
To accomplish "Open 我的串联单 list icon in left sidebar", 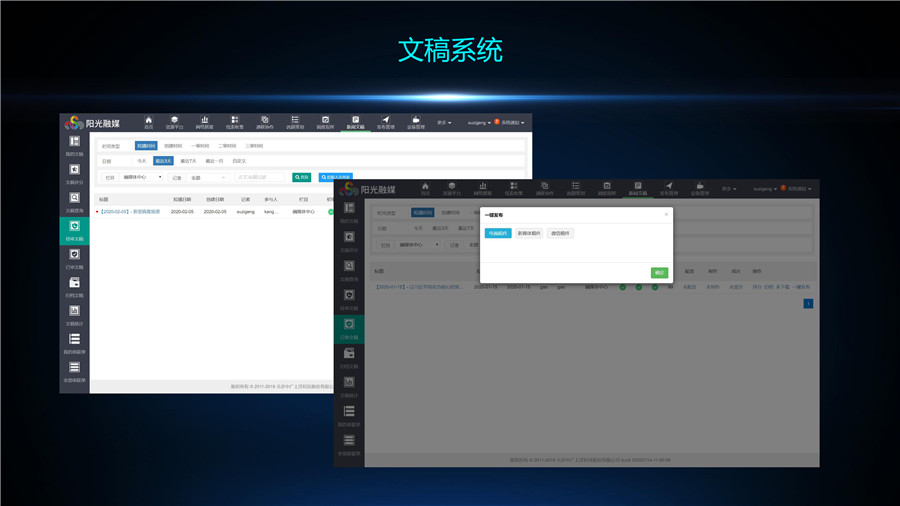I will click(74, 343).
